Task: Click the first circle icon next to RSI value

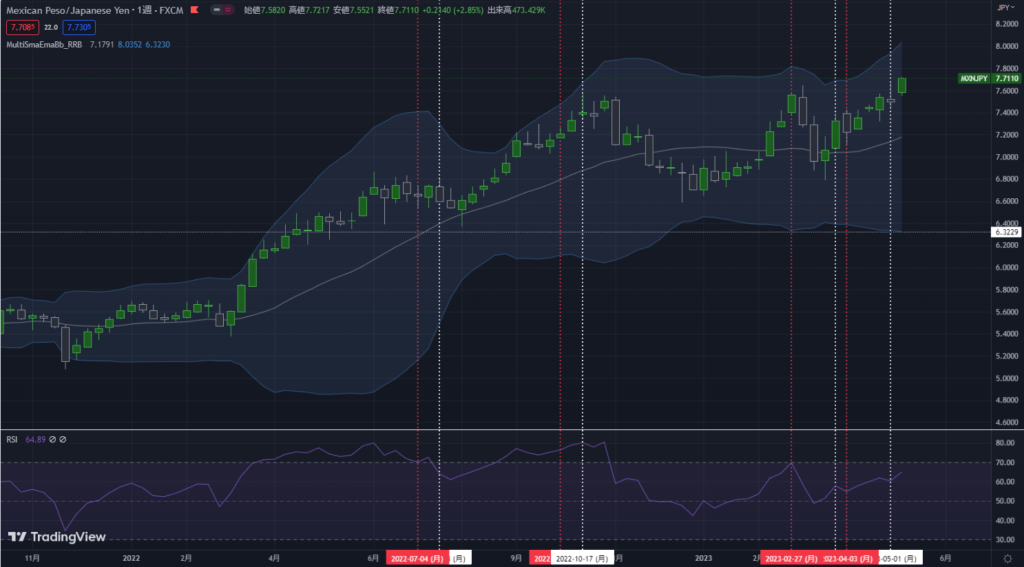Action: [x=52, y=438]
